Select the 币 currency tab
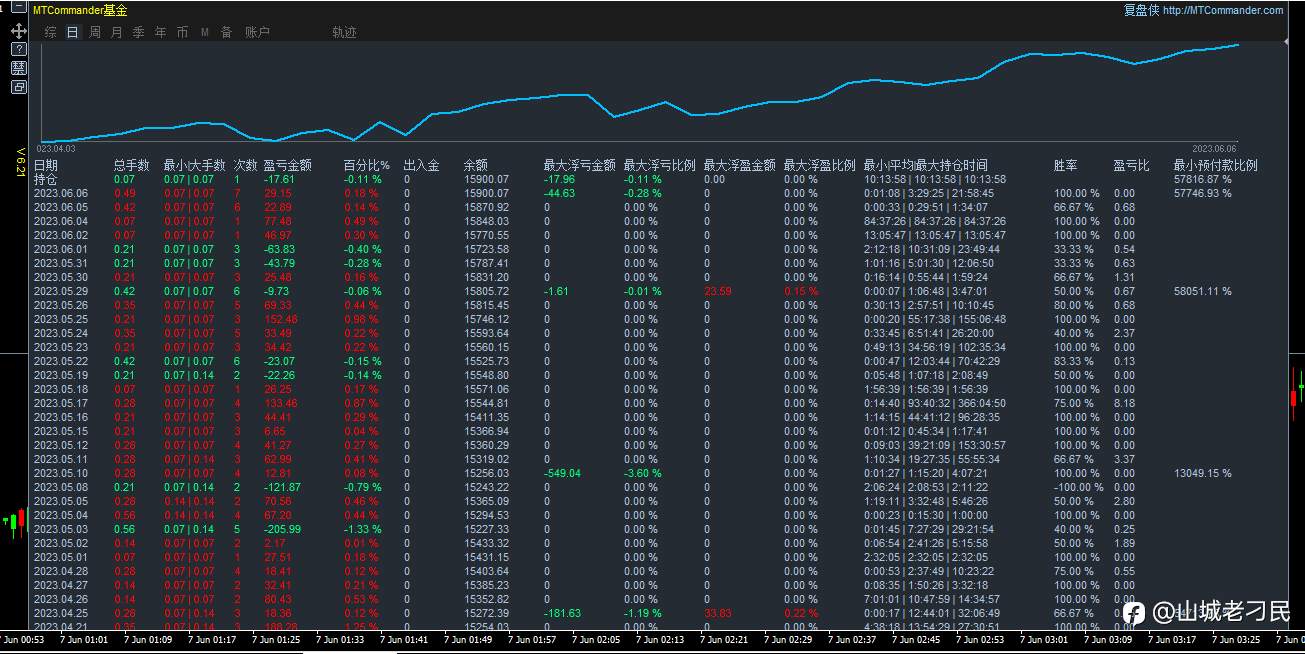Image resolution: width=1305 pixels, height=654 pixels. [183, 32]
